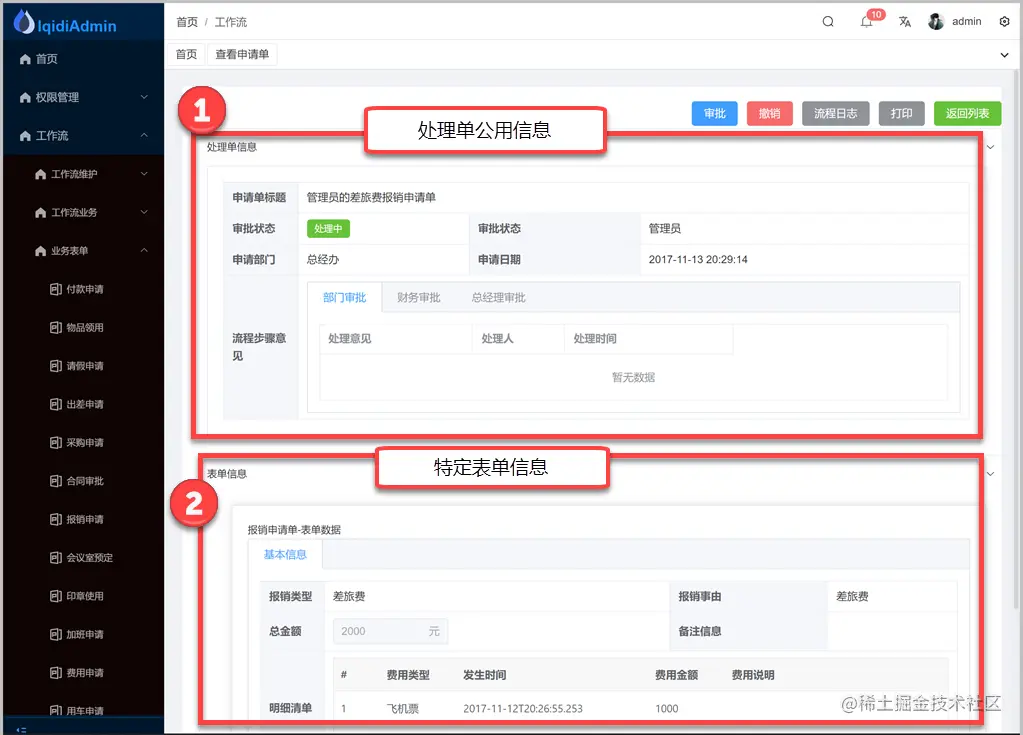
Task: Open 出差申请 in the sidebar
Action: click(x=85, y=404)
